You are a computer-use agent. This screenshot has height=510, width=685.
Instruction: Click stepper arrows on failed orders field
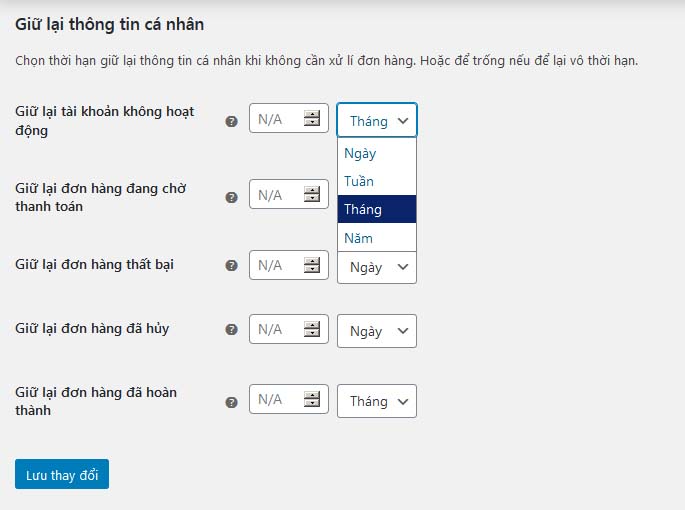click(x=312, y=265)
